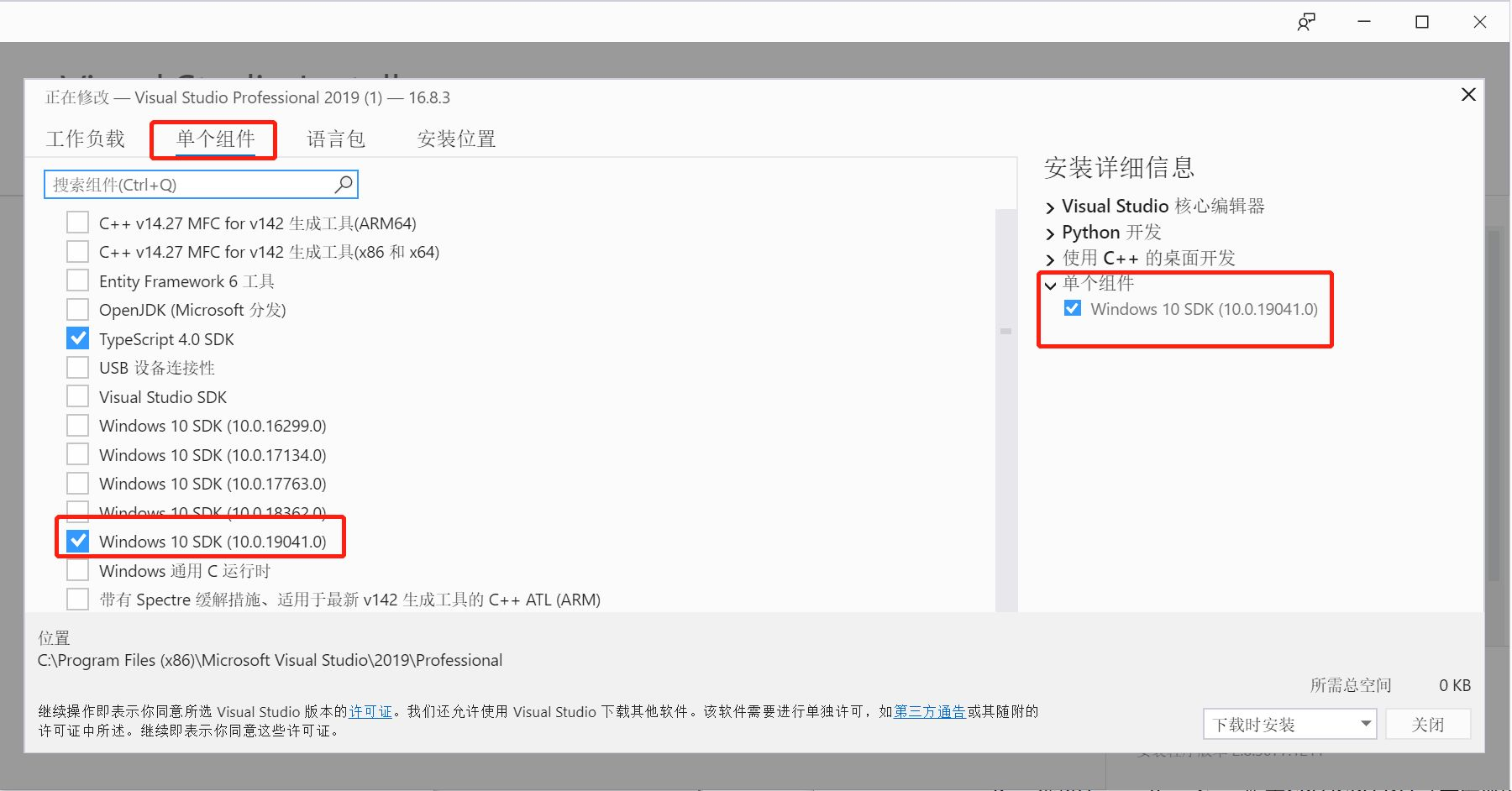Click the 关闭 button
The image size is (1512, 791).
(x=1427, y=723)
